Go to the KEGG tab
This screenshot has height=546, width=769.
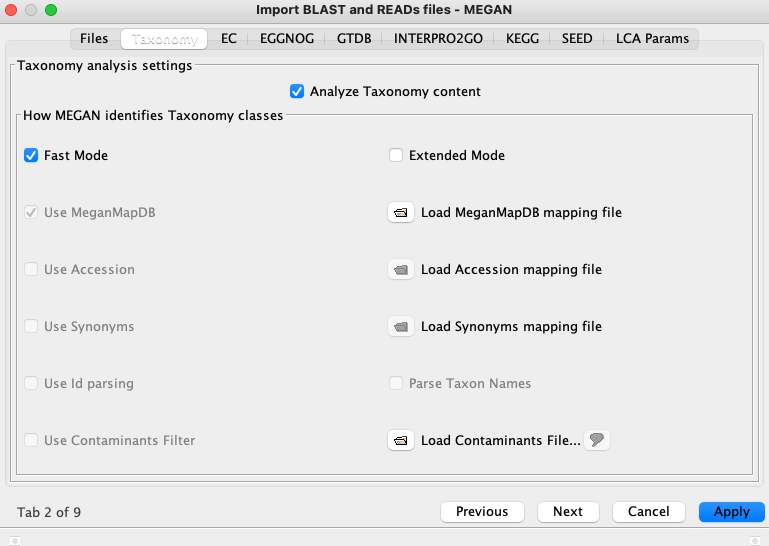522,39
